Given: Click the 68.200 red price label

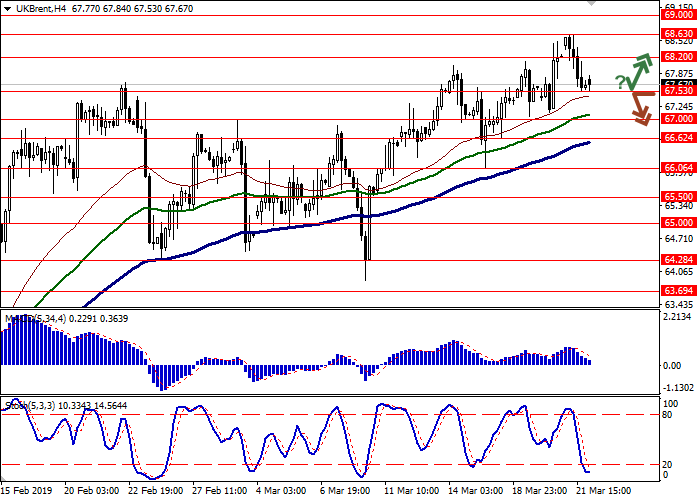Looking at the screenshot, I should [677, 57].
